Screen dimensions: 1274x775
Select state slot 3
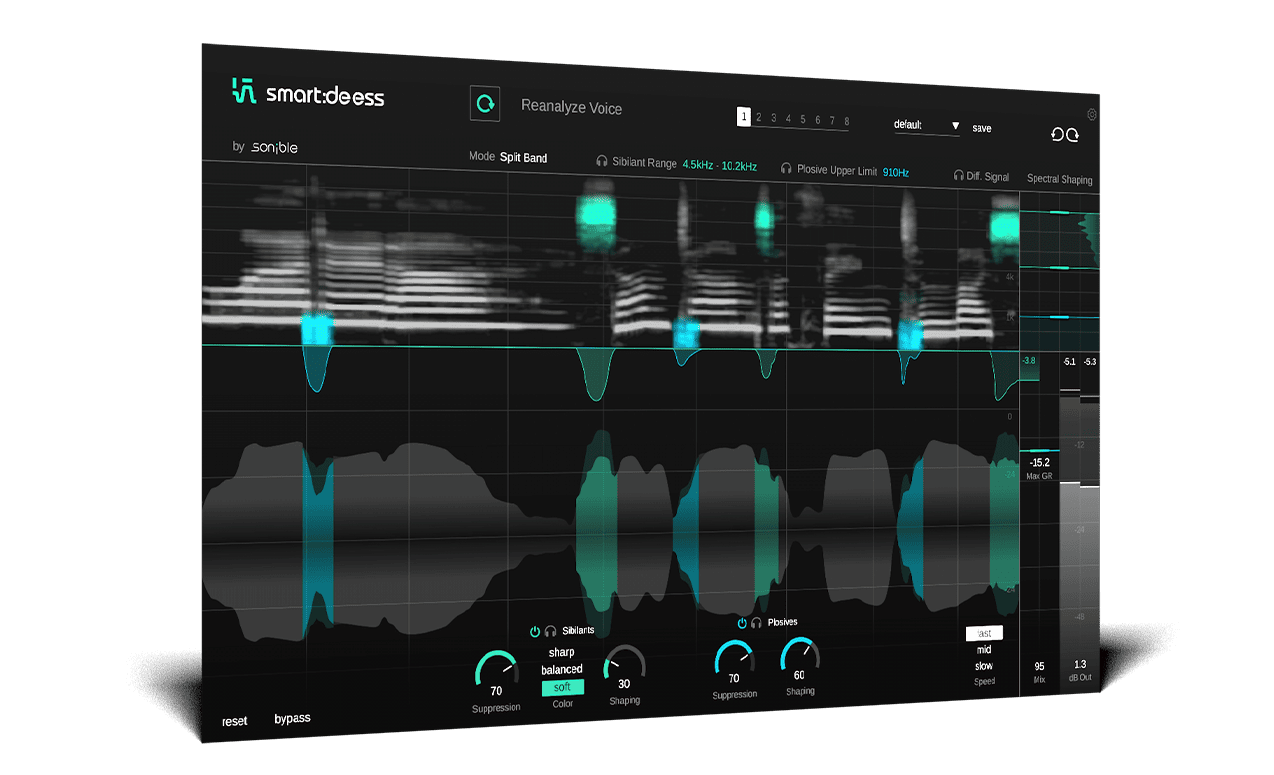(x=773, y=118)
